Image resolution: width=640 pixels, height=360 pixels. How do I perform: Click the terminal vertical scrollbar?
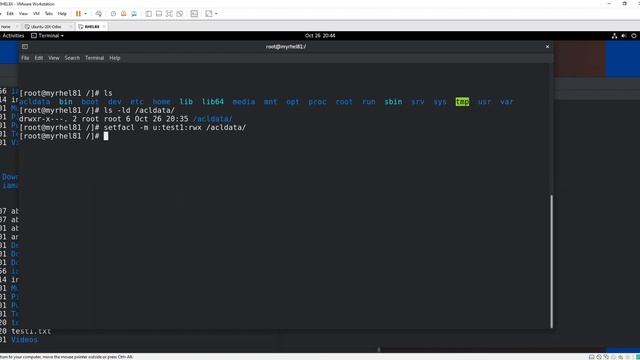click(x=551, y=261)
